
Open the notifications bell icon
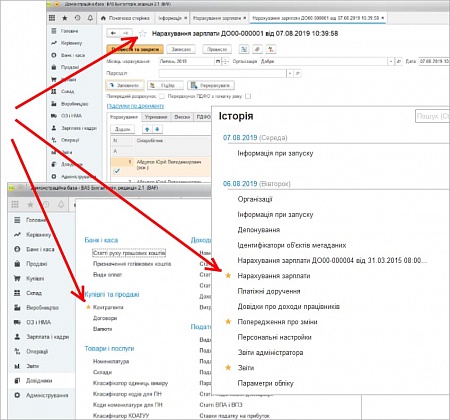90,18
